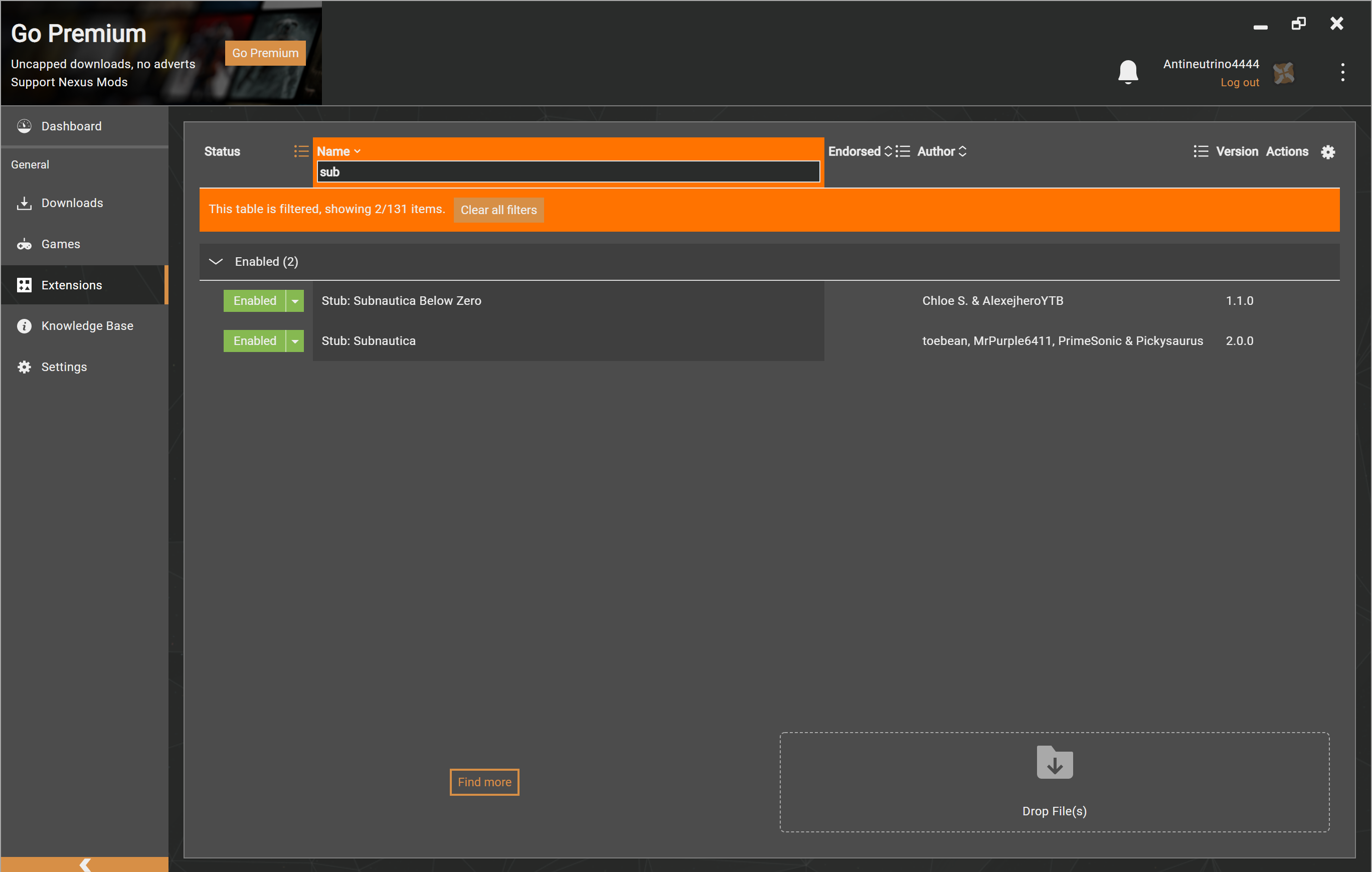Open status dropdown for Subnautica Below Zero
The height and width of the screenshot is (872, 1372).
(x=294, y=301)
